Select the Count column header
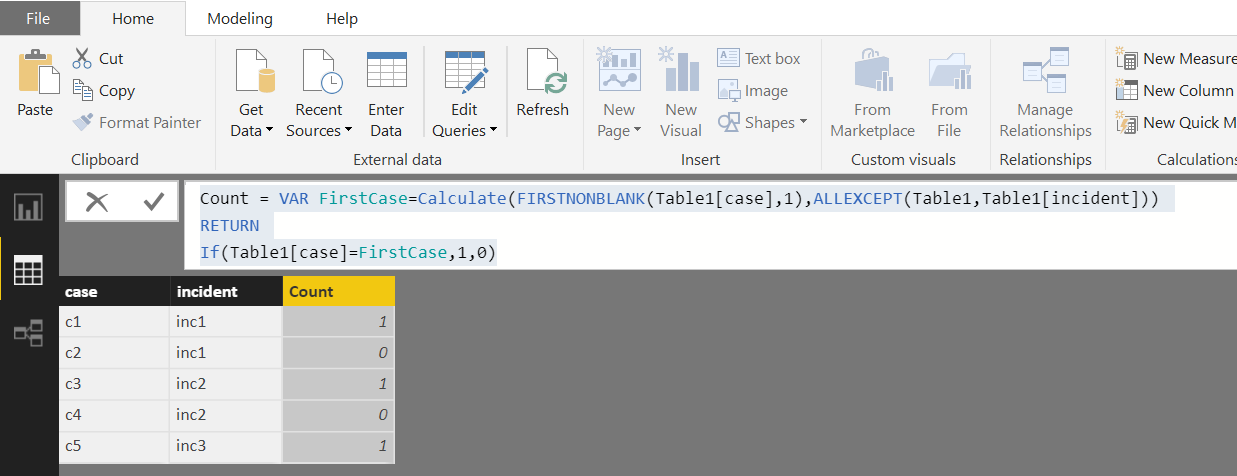 [x=339, y=291]
